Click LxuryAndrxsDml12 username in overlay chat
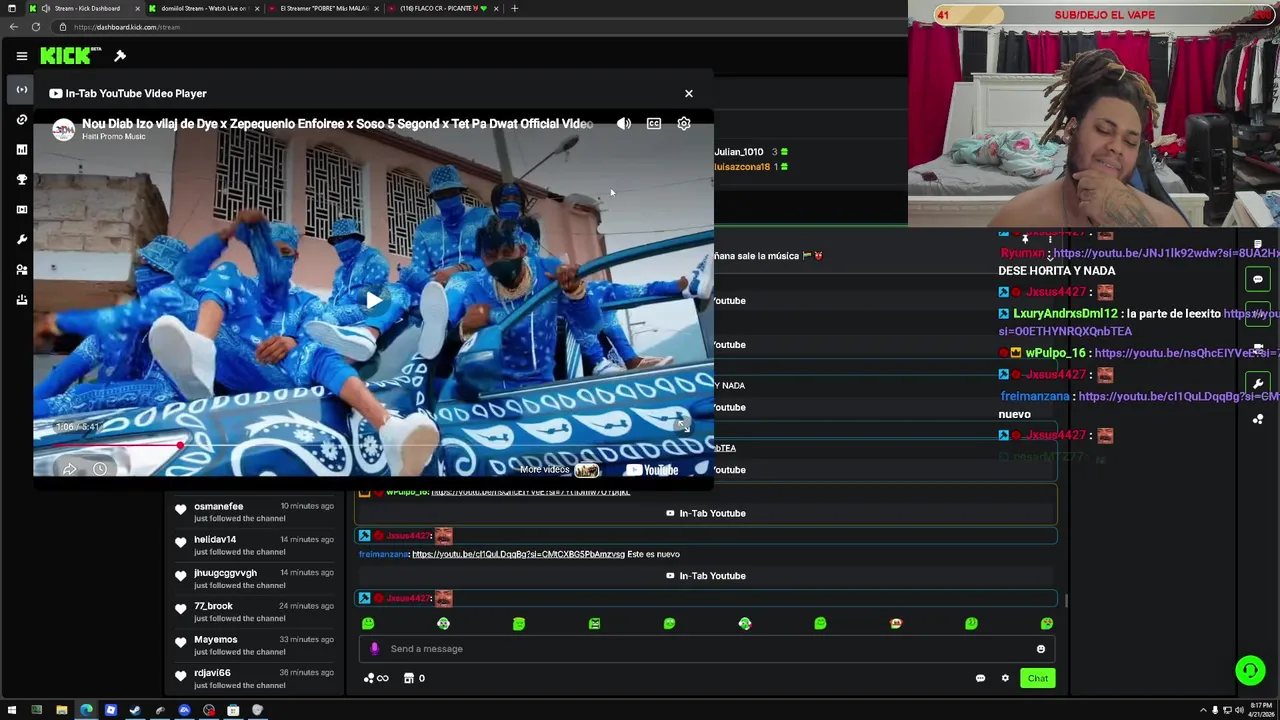 (x=1065, y=314)
